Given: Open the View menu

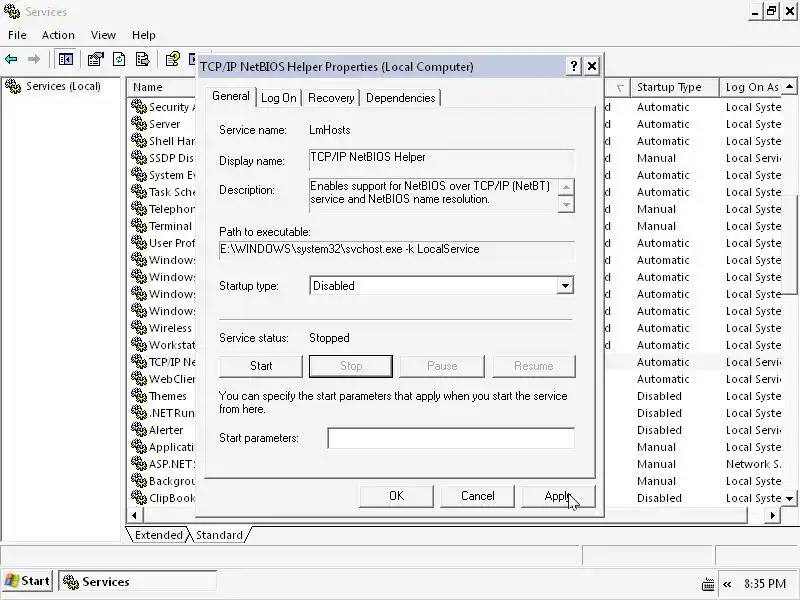Looking at the screenshot, I should pyautogui.click(x=103, y=35).
